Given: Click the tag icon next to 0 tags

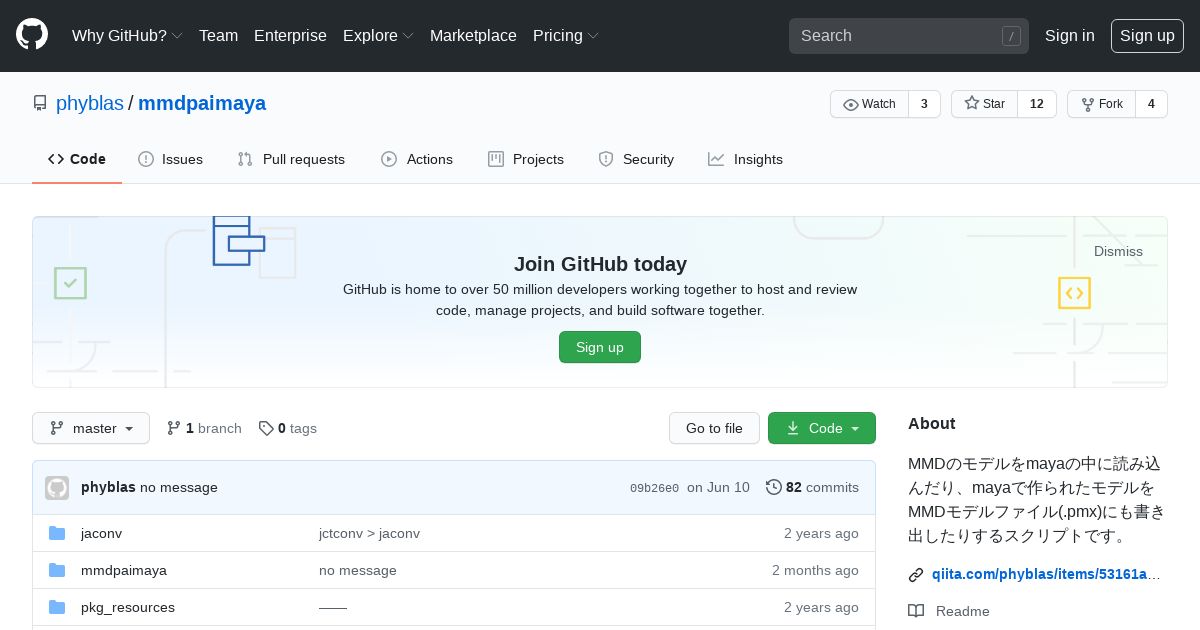Looking at the screenshot, I should (266, 428).
